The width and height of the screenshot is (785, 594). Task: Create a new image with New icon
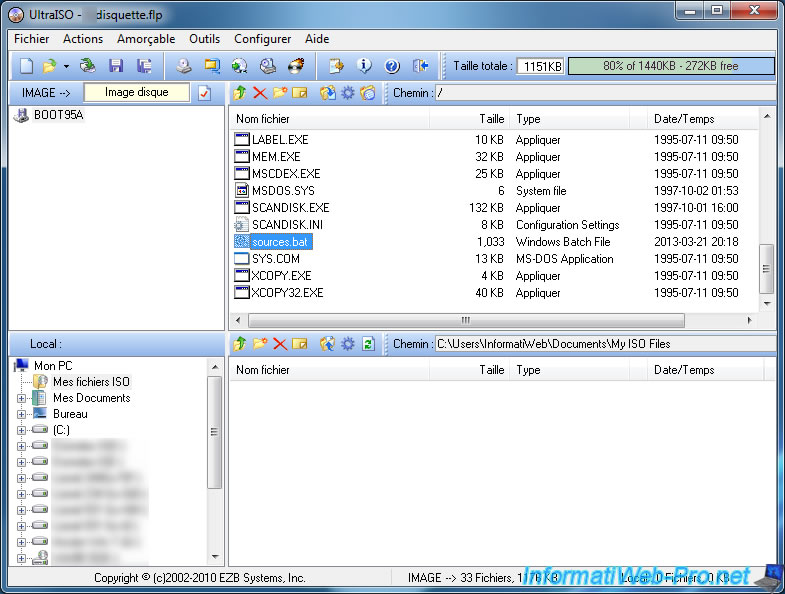[x=26, y=66]
